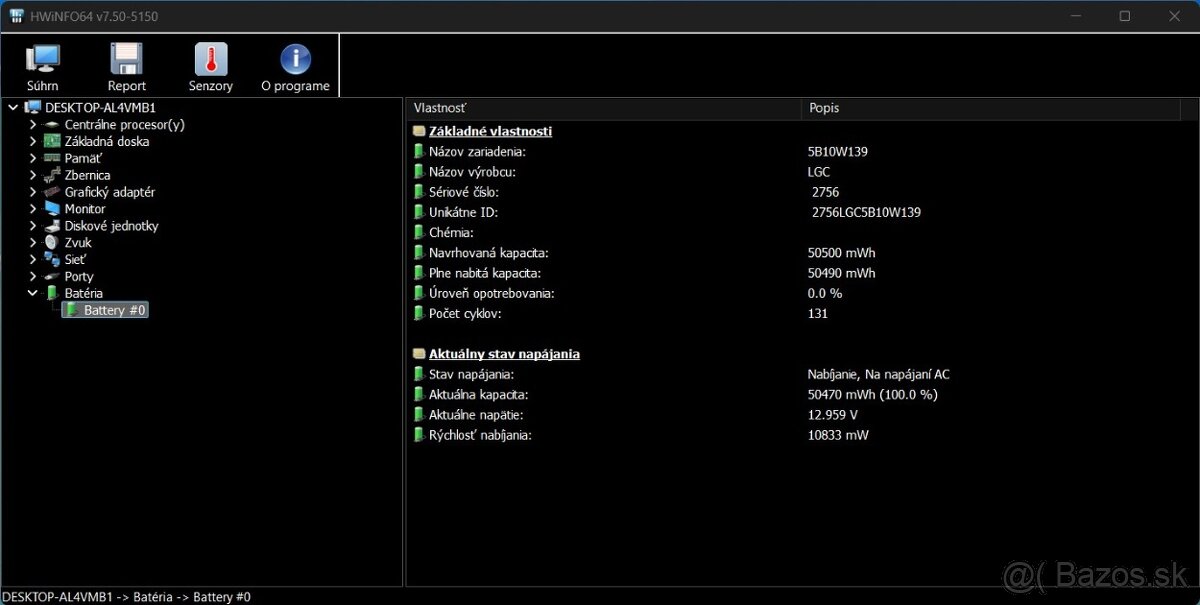Open the Report creation tool
Viewport: 1200px width, 605px height.
click(x=126, y=65)
